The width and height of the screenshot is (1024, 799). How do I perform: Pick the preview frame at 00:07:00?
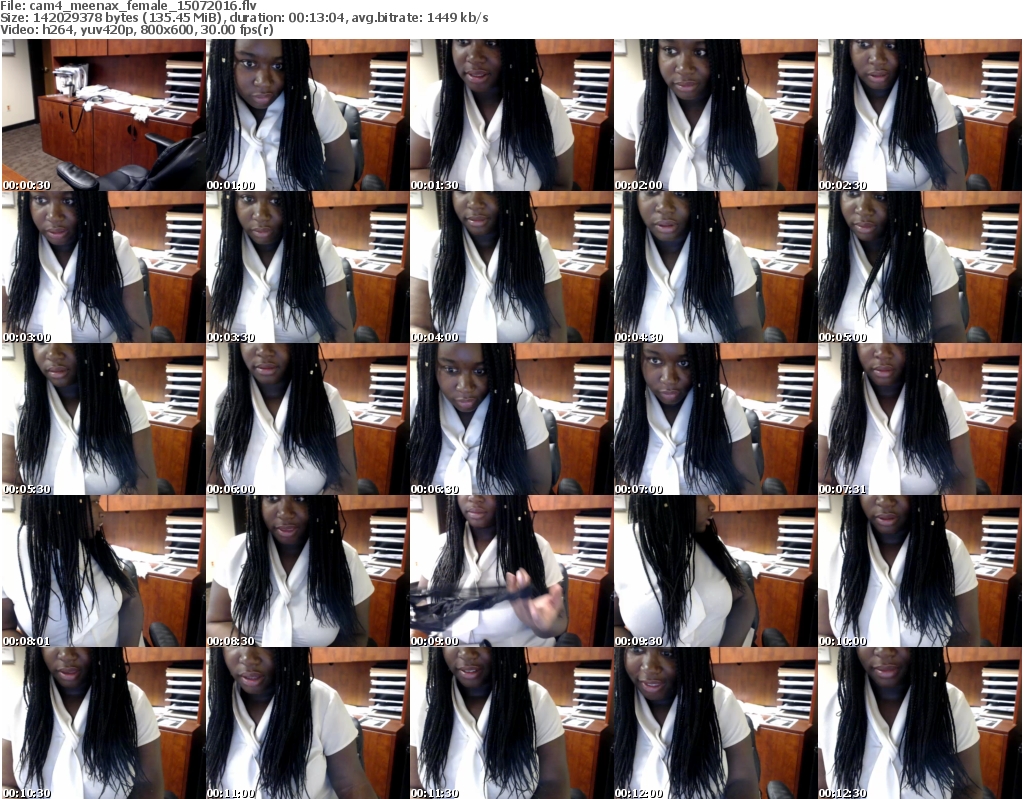click(715, 419)
